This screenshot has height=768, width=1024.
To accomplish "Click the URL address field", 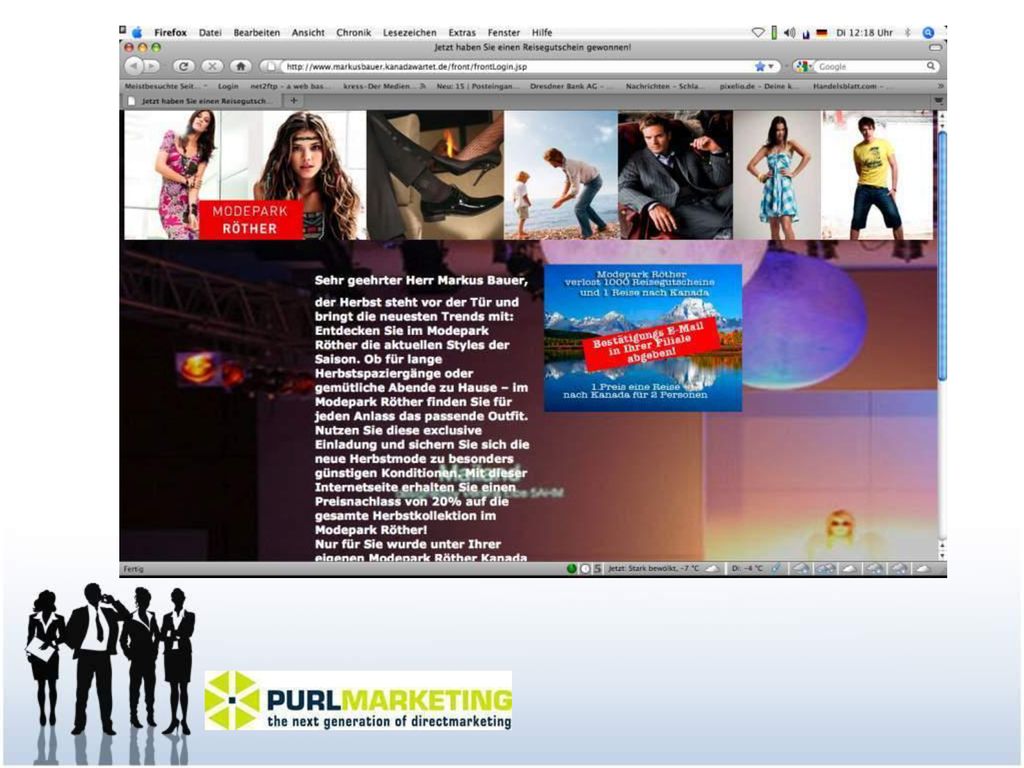I will (x=519, y=67).
